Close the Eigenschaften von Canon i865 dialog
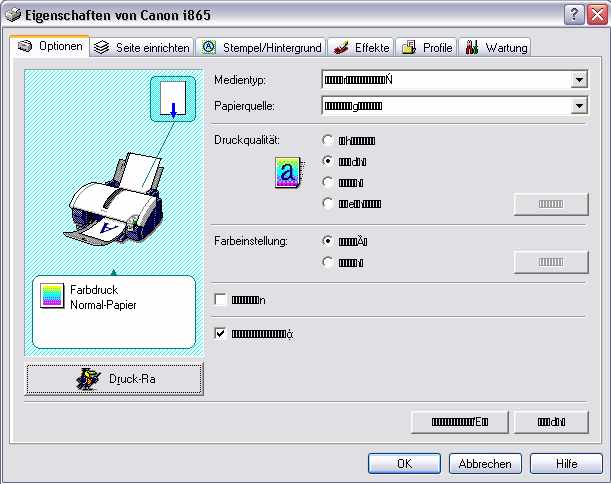The width and height of the screenshot is (611, 484). tap(598, 16)
